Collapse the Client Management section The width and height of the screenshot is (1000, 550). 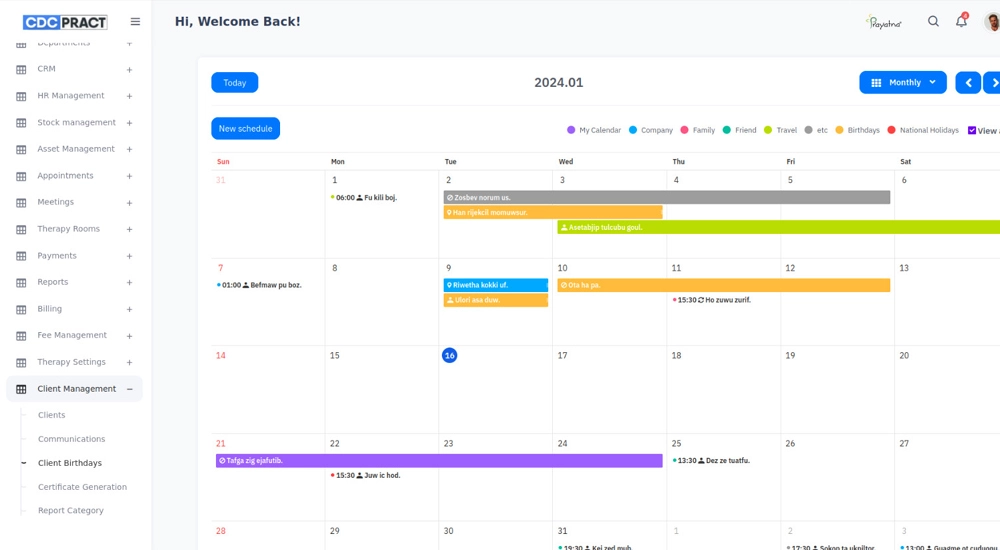point(129,389)
